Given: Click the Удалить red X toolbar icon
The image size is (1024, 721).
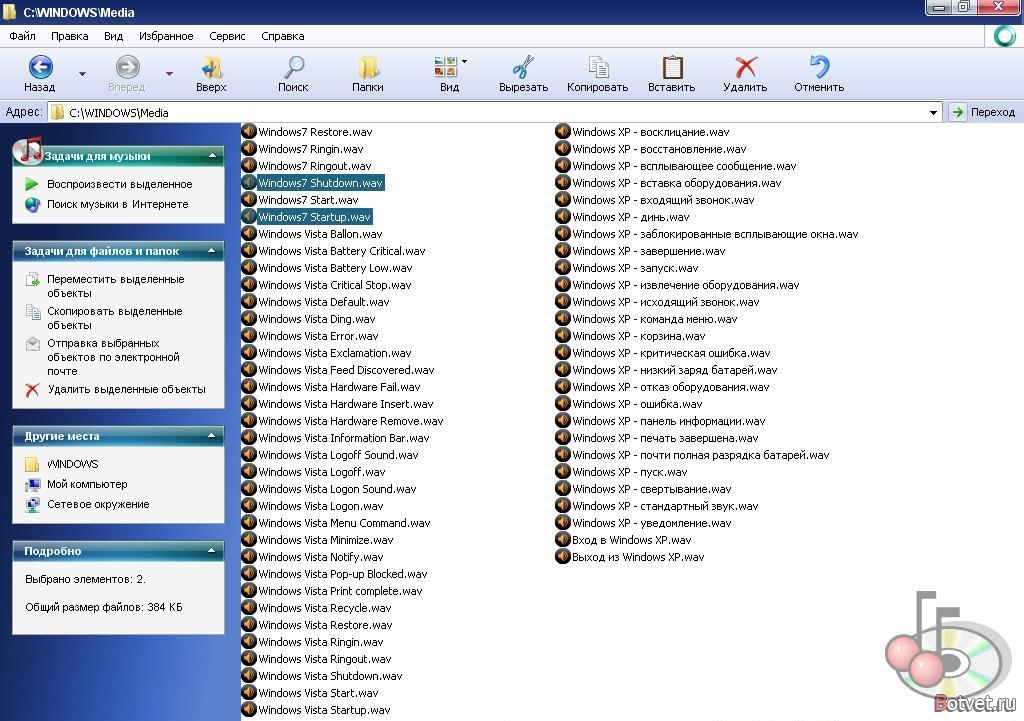Looking at the screenshot, I should 745,67.
